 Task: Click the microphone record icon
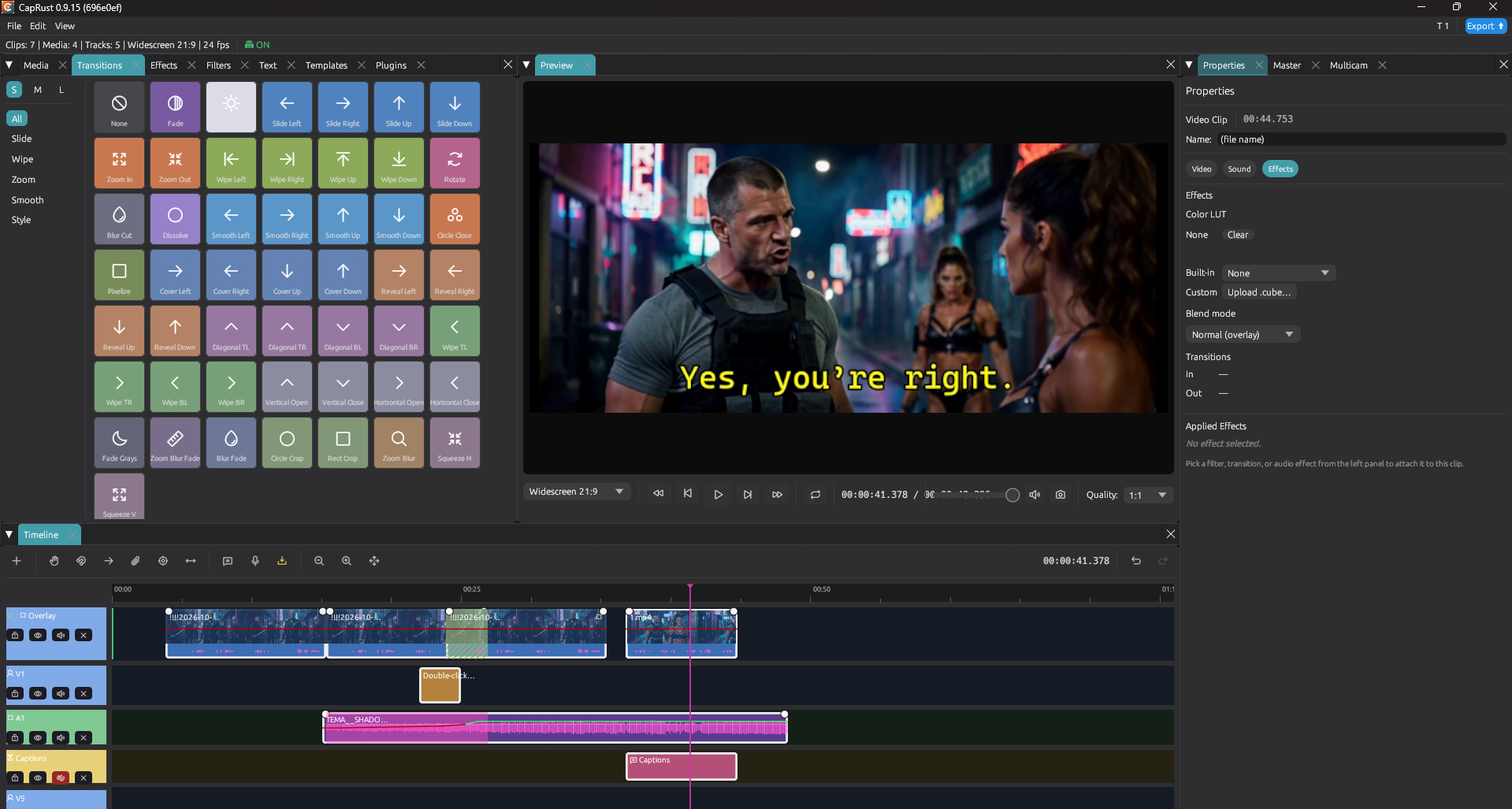pos(255,561)
